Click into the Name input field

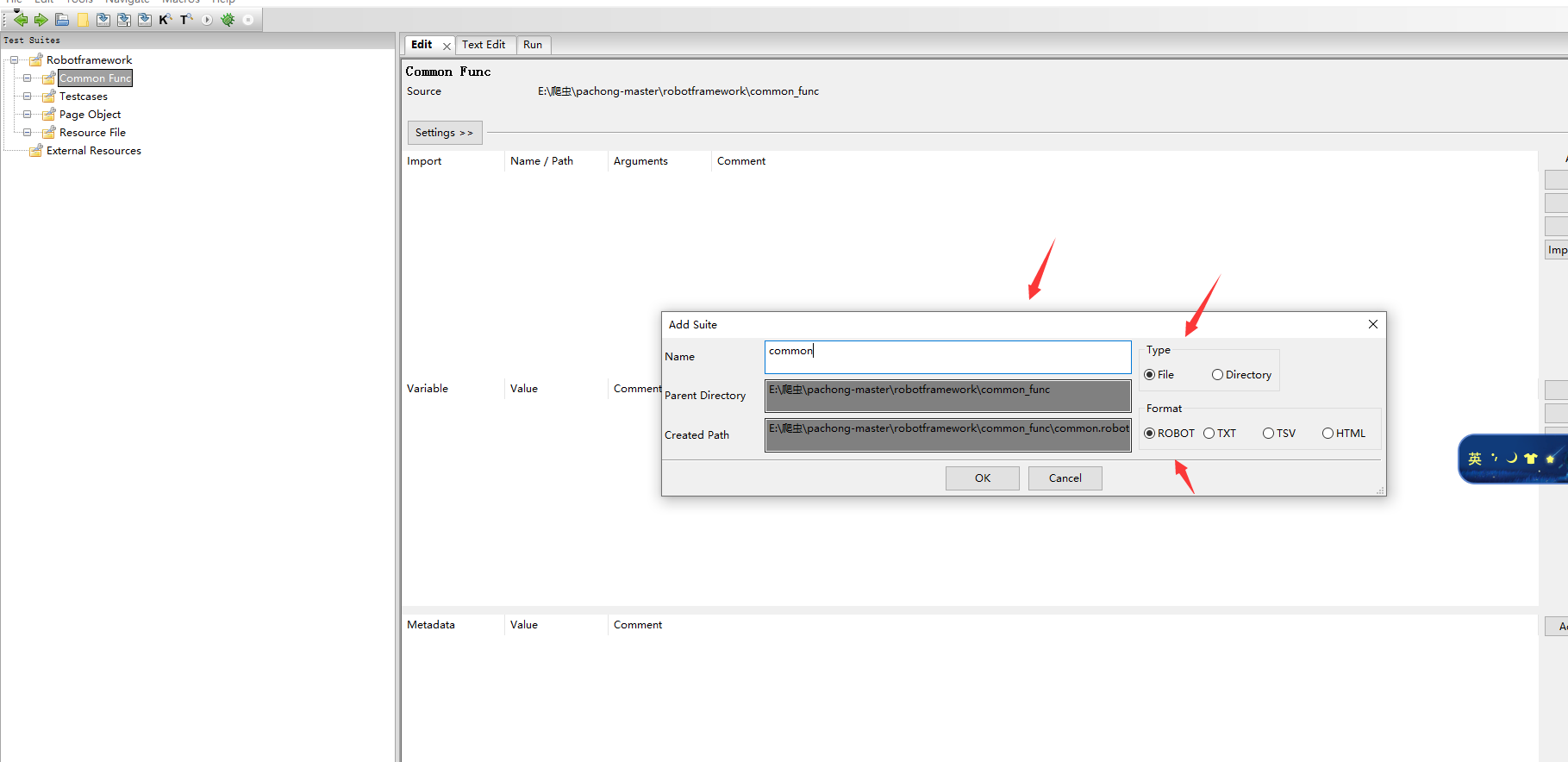click(947, 357)
